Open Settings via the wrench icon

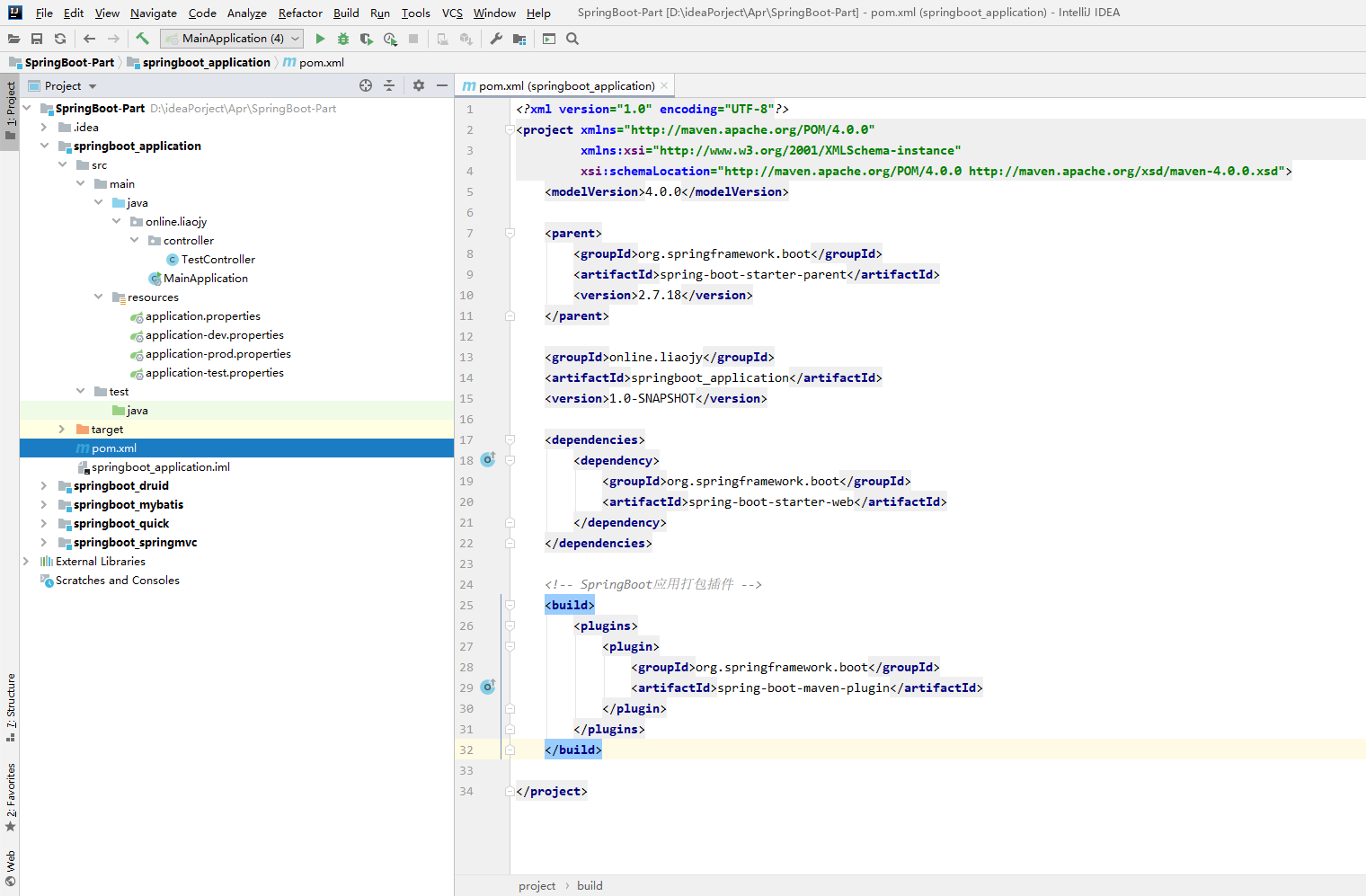[x=496, y=39]
